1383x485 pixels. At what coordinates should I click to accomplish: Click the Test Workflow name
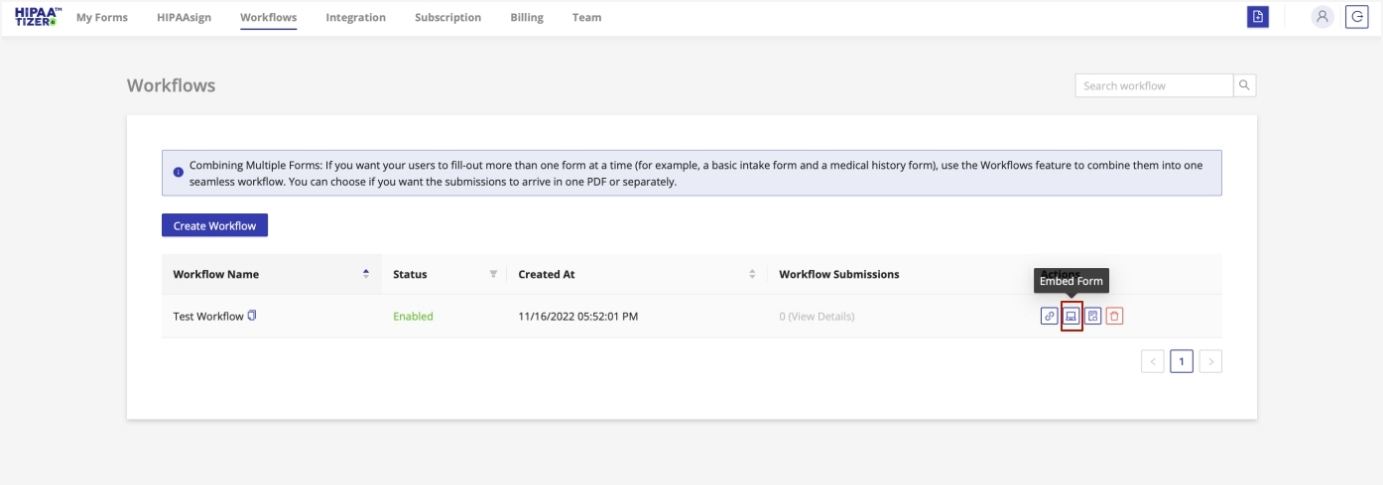(x=208, y=316)
